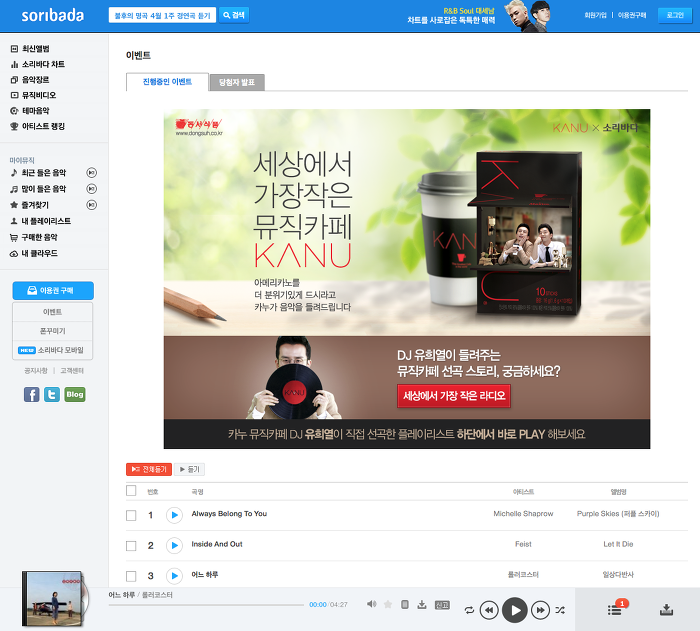Image resolution: width=700 pixels, height=631 pixels.
Task: Play recently listened music (최근 들은 음악 play icon)
Action: click(92, 173)
